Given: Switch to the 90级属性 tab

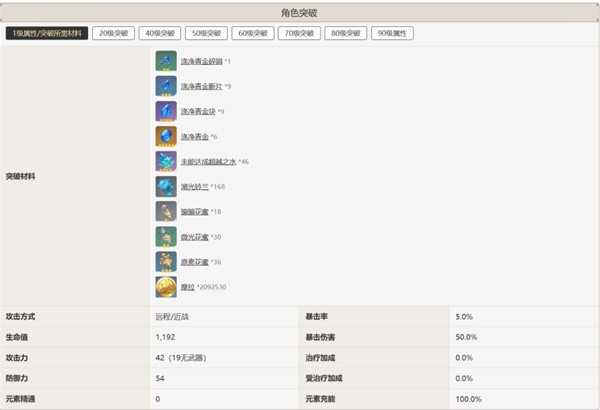Looking at the screenshot, I should (392, 33).
